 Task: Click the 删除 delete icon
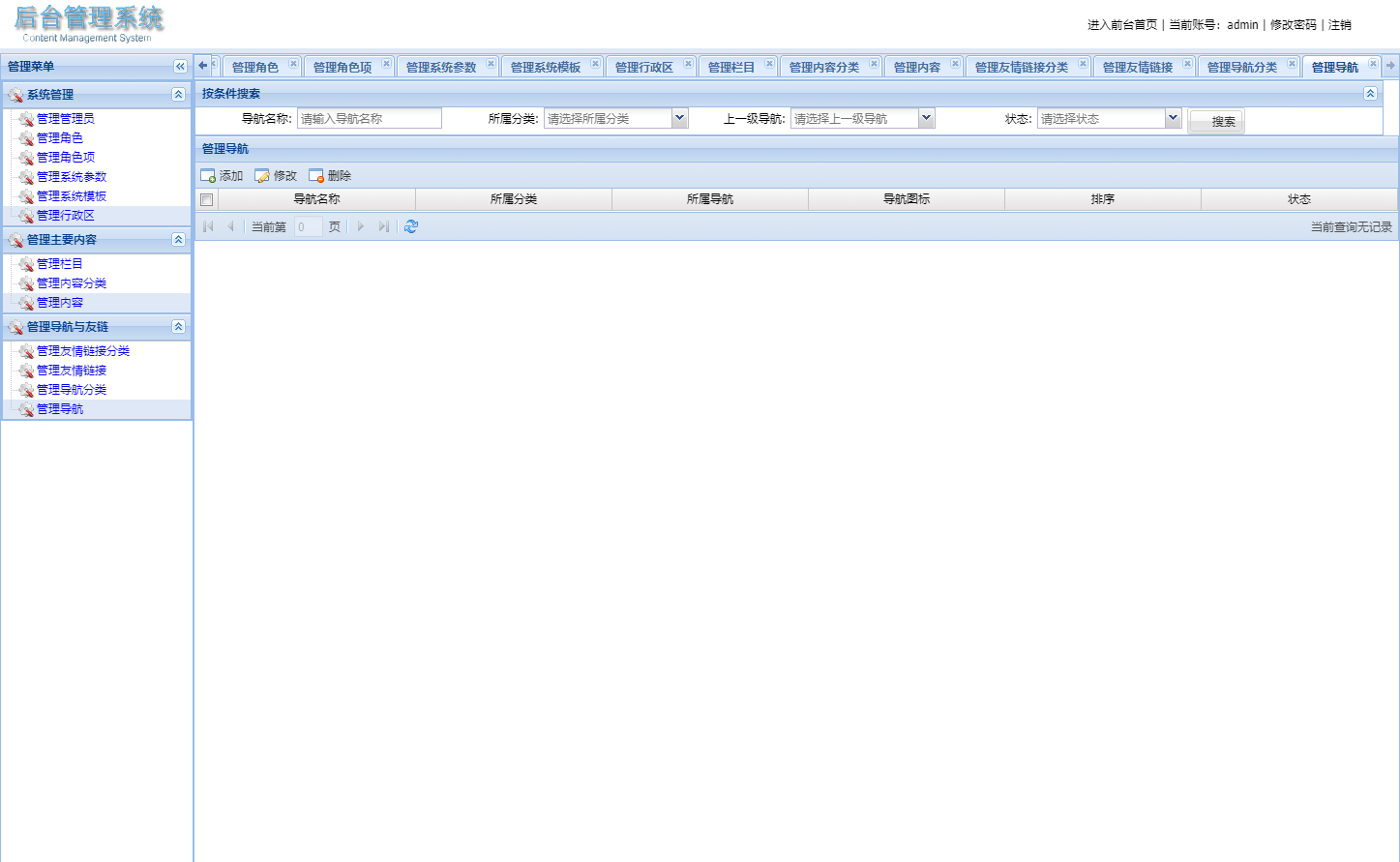point(315,175)
